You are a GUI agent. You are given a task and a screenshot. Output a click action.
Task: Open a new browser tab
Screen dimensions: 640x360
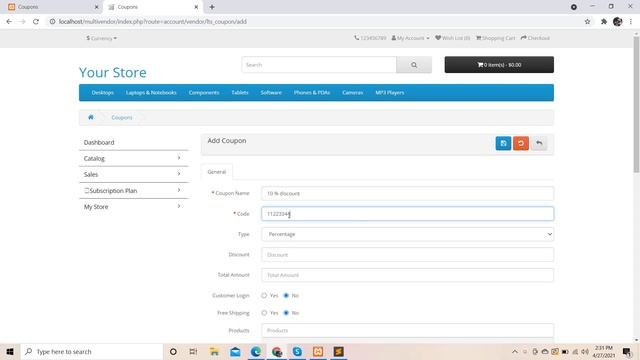212,7
